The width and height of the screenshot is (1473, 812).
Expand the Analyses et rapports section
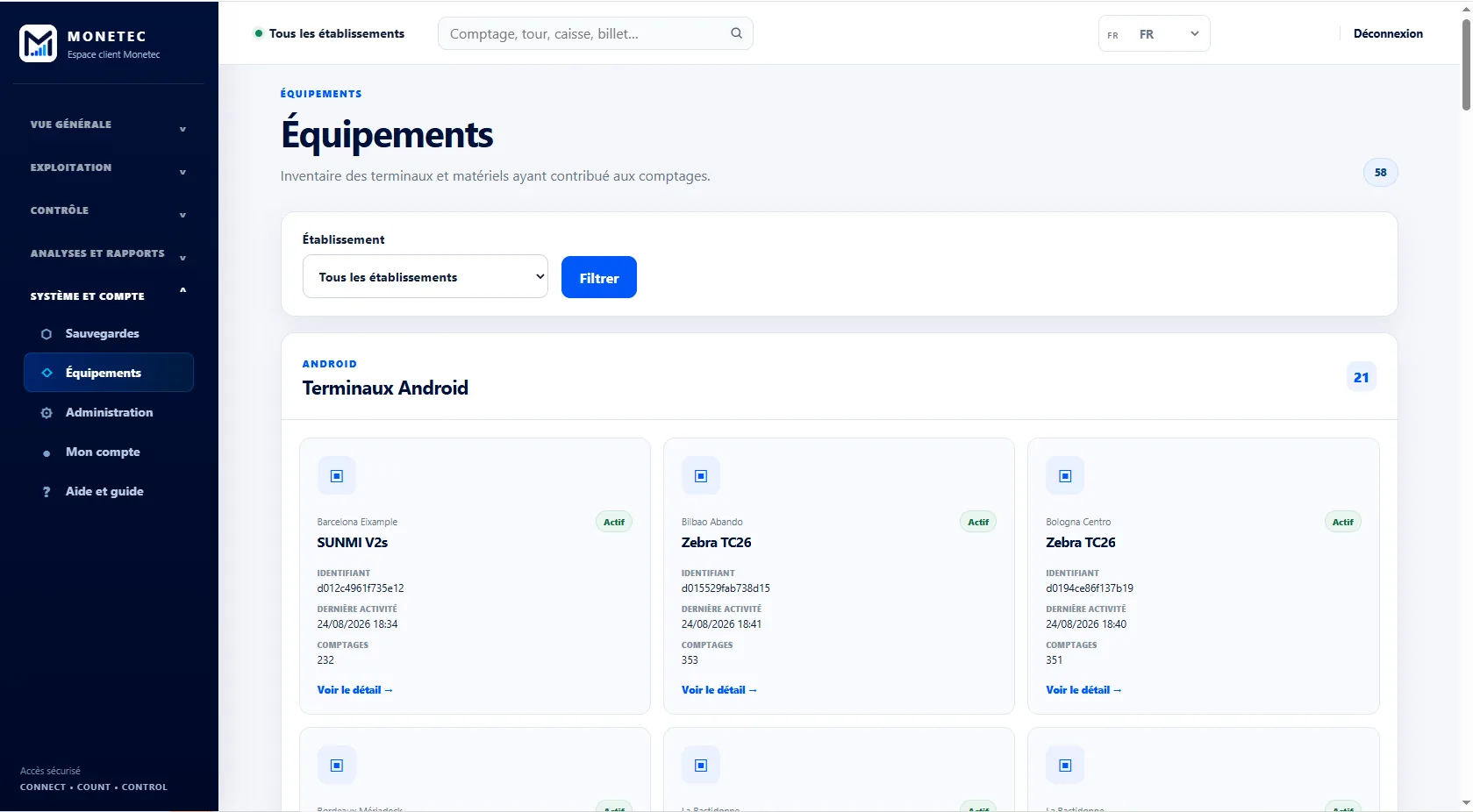point(109,253)
